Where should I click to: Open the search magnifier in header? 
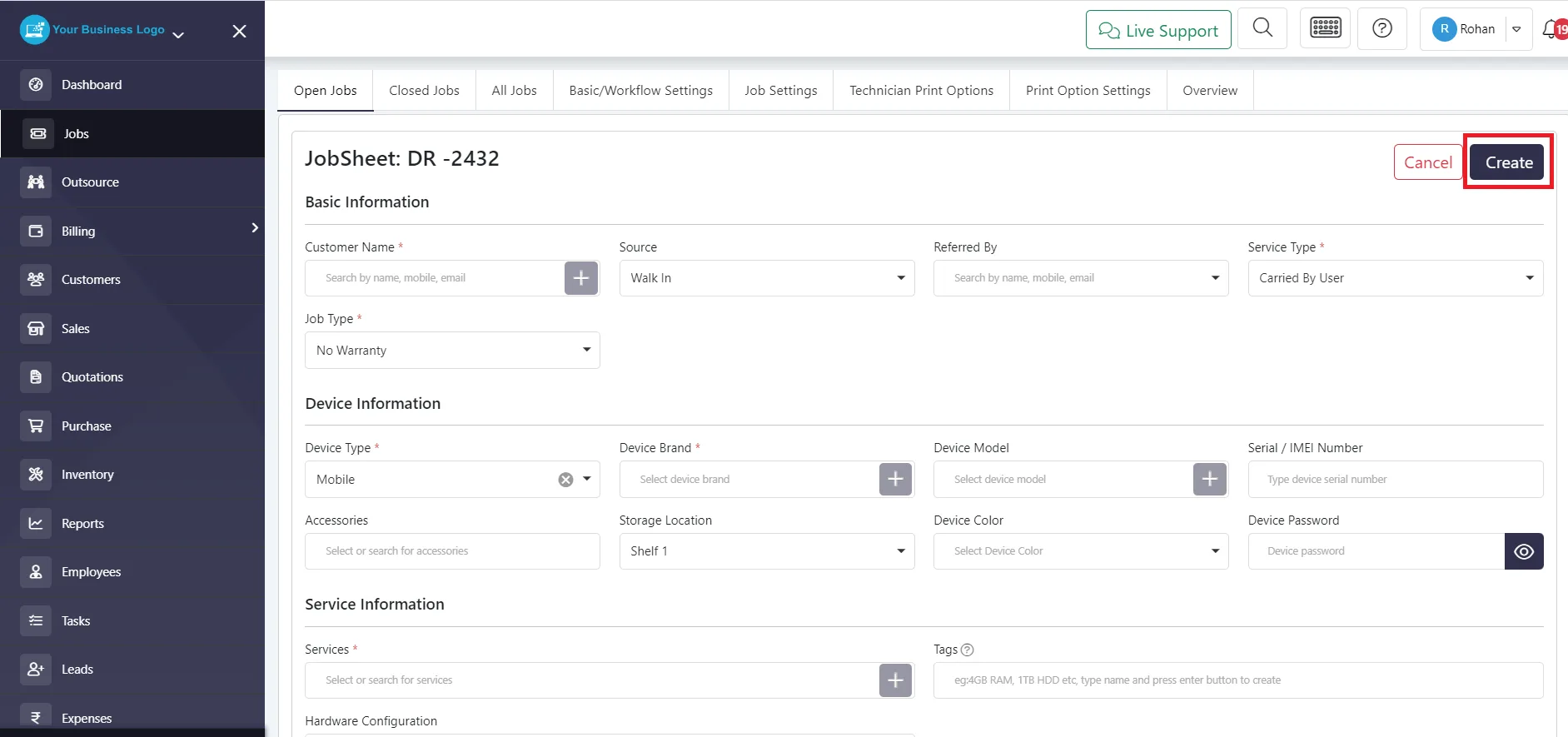coord(1262,28)
